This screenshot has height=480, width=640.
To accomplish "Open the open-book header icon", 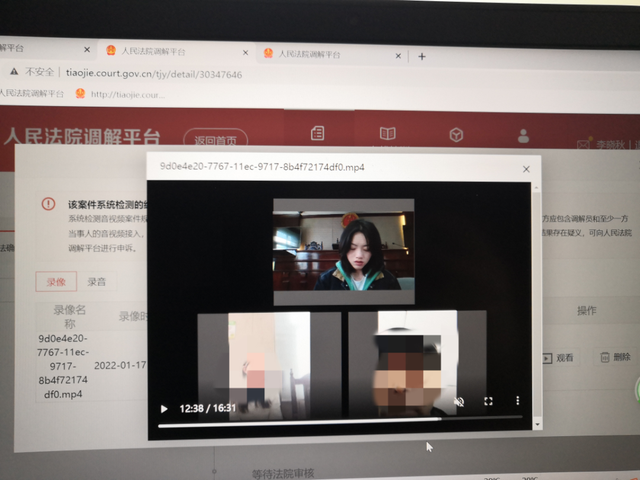I will coord(387,133).
